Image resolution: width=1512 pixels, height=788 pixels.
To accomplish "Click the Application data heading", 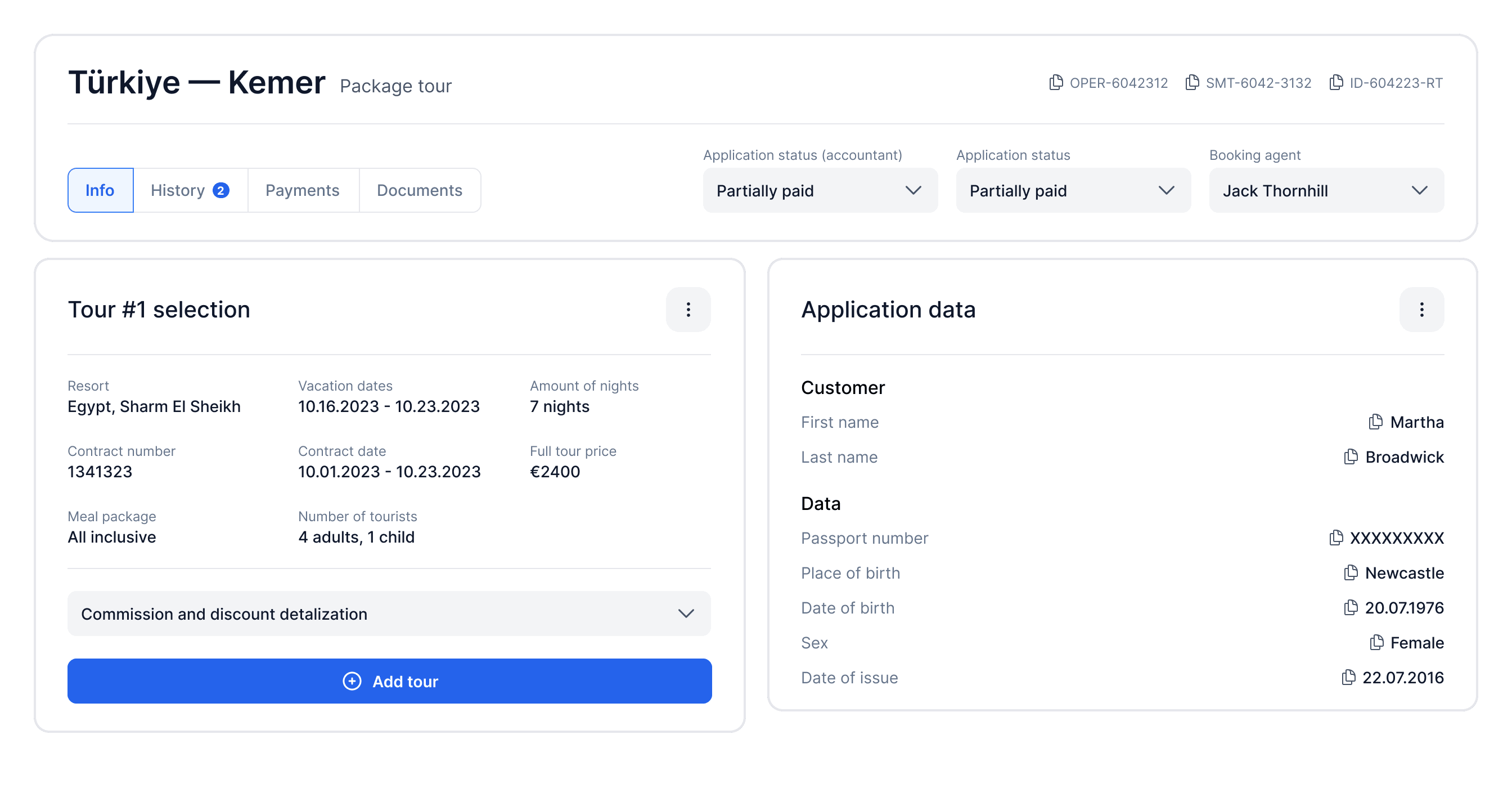I will [x=888, y=310].
